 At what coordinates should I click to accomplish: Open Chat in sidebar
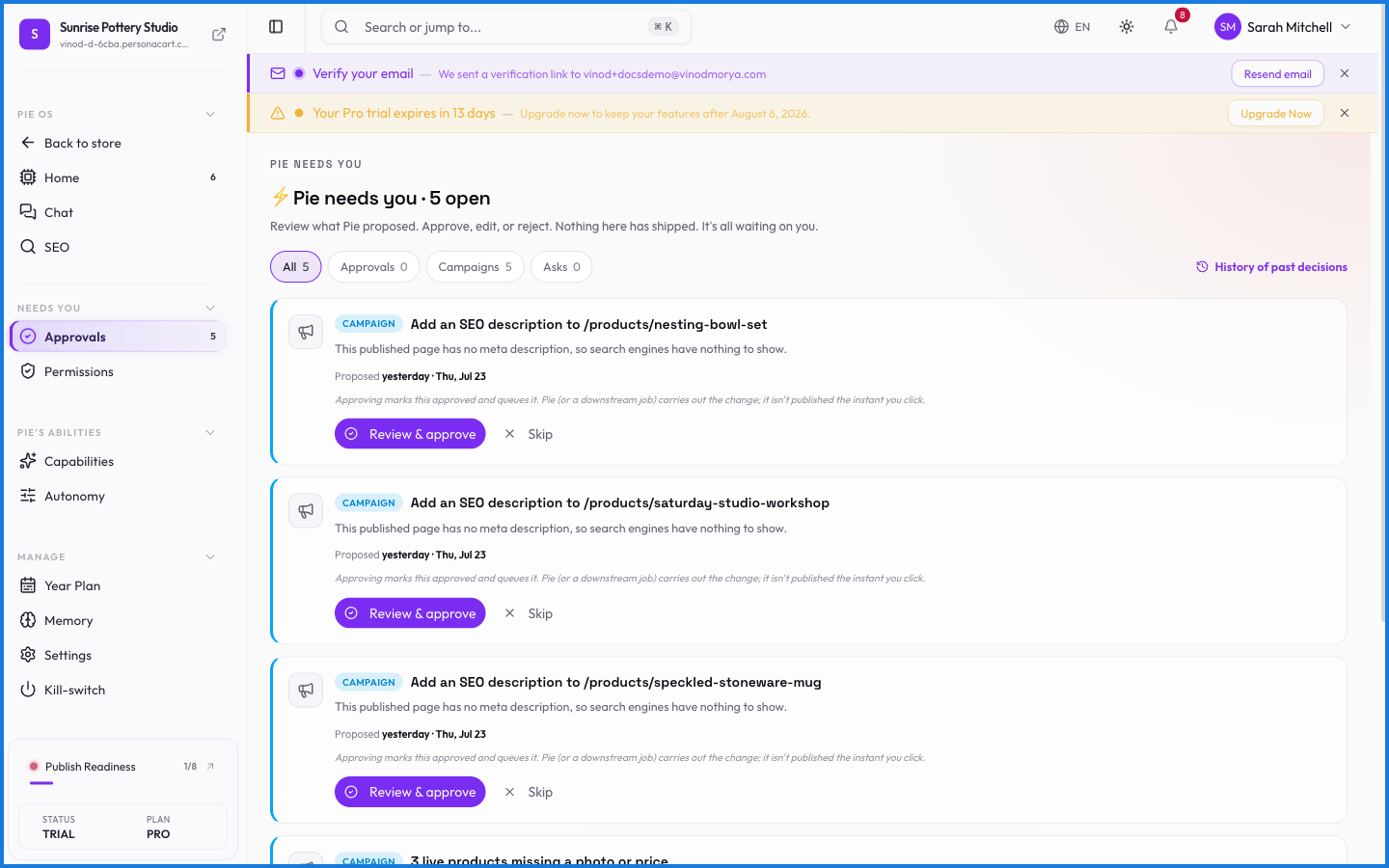(118, 213)
